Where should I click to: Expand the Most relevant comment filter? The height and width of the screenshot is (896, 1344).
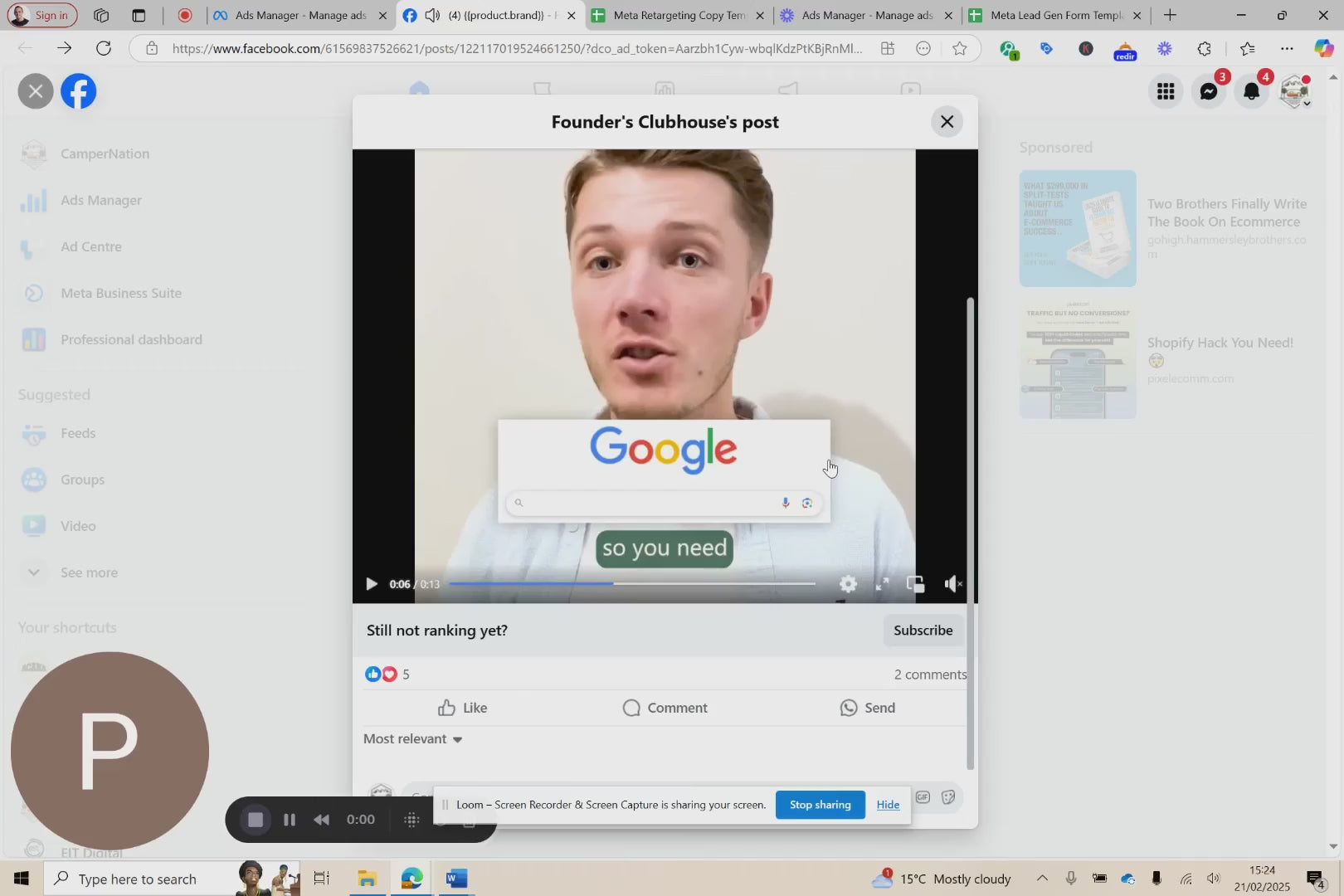click(412, 739)
